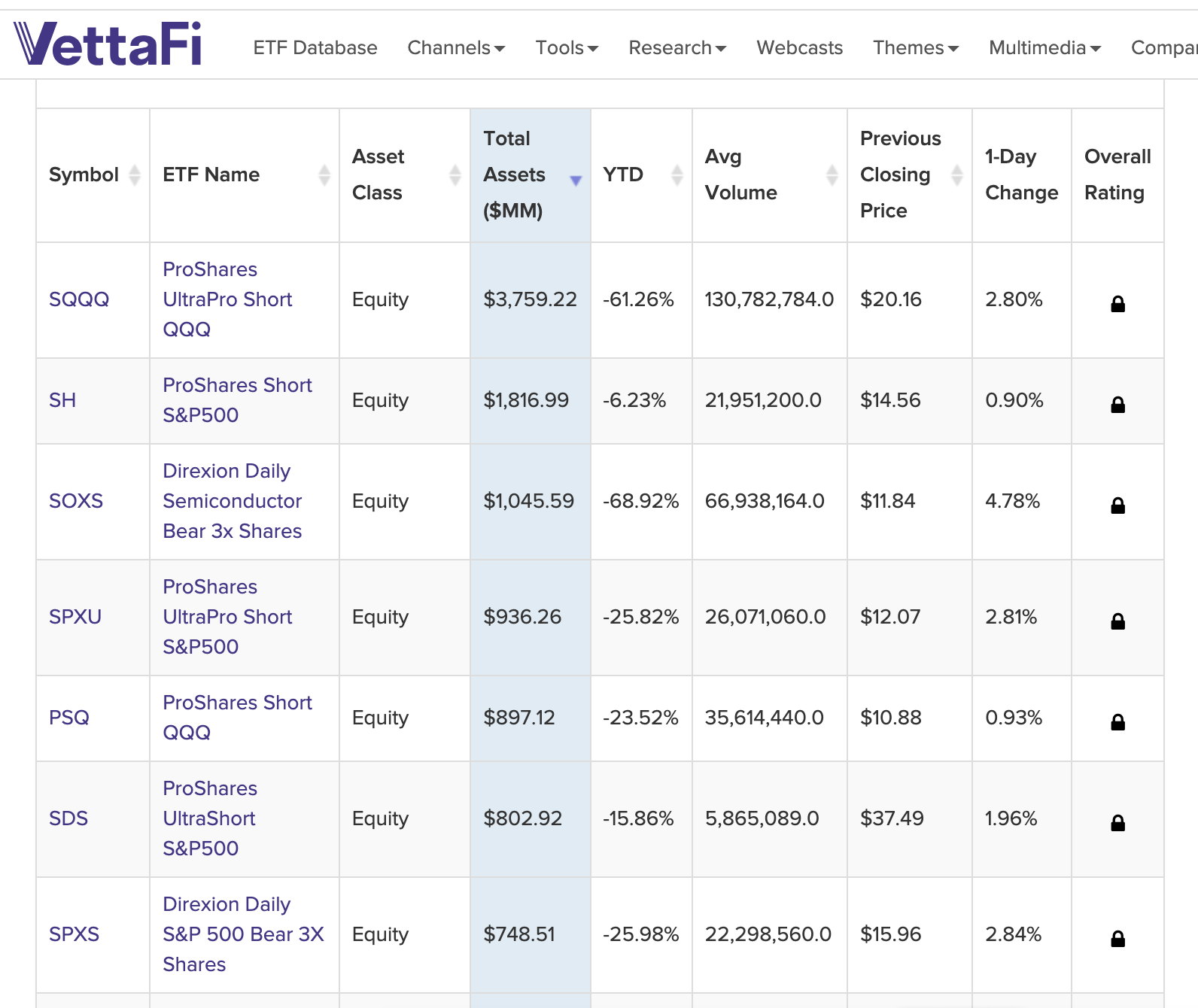Open the SPXS symbol link
The width and height of the screenshot is (1198, 1008).
(x=74, y=934)
